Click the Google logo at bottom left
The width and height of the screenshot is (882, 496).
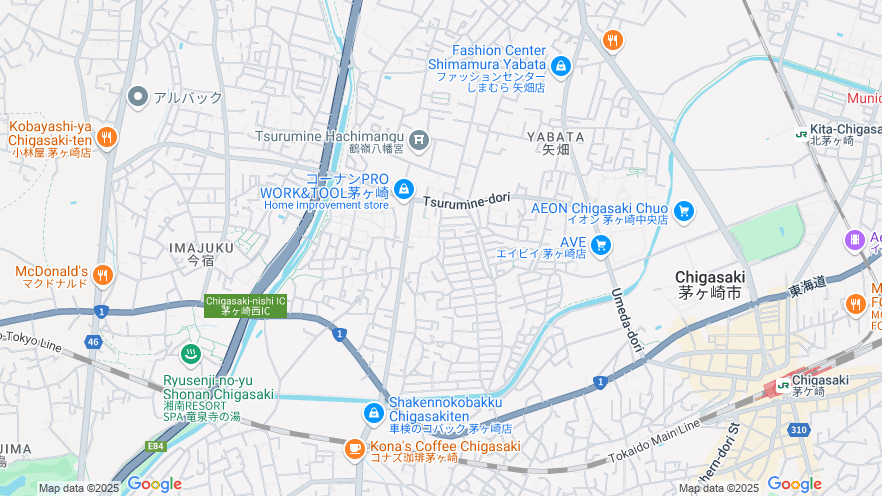155,484
